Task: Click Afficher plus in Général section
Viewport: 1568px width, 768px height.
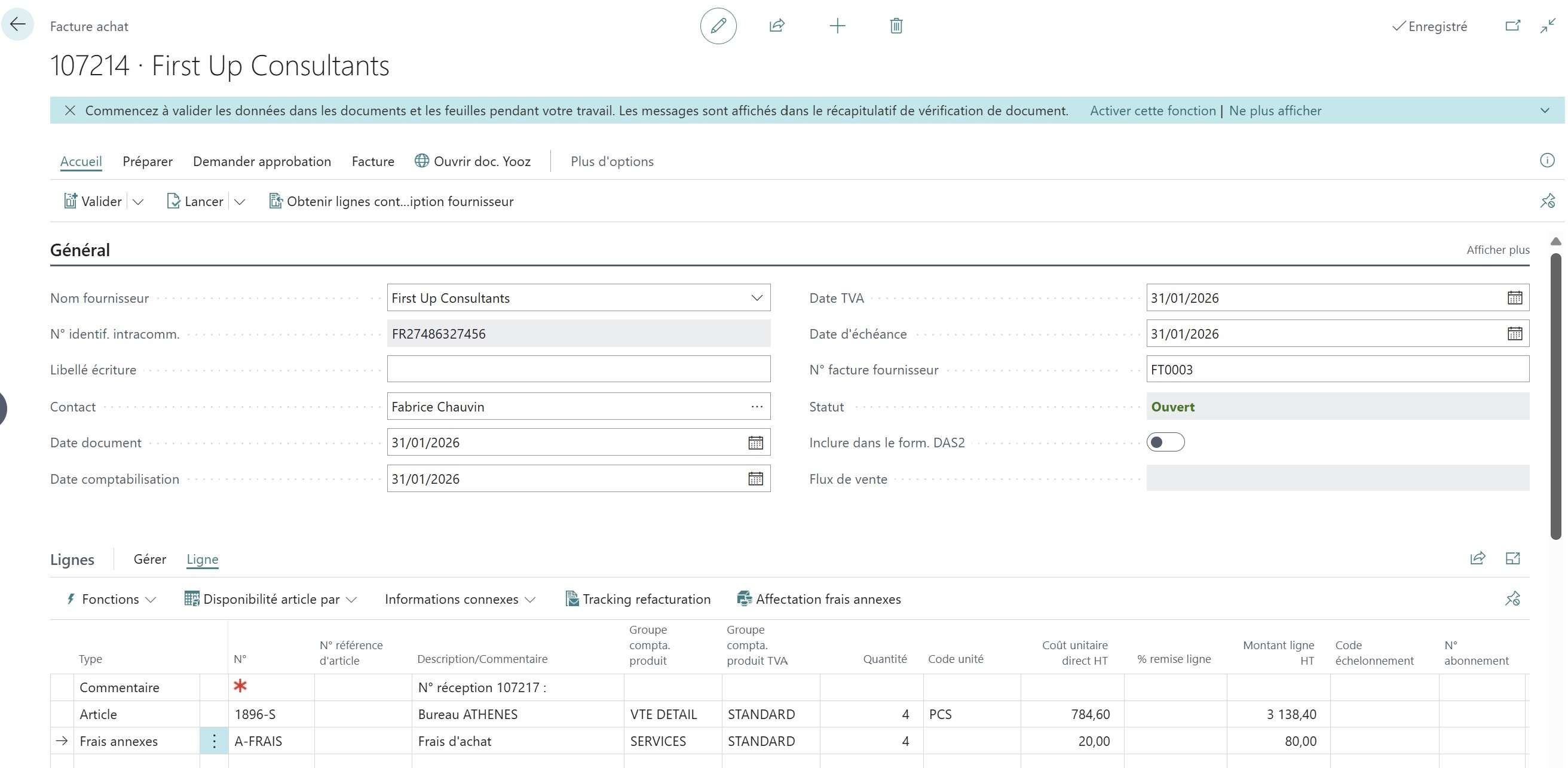Action: coord(1497,250)
